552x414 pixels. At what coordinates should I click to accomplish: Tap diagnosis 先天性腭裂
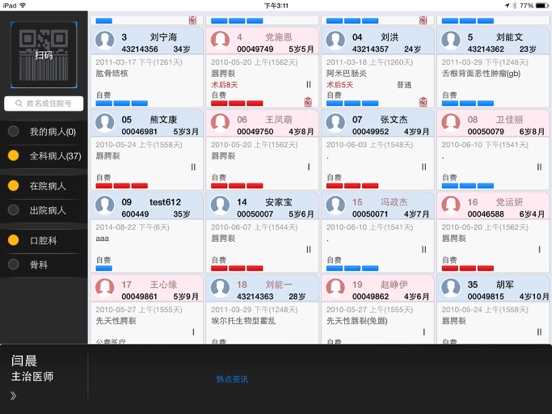pos(116,321)
